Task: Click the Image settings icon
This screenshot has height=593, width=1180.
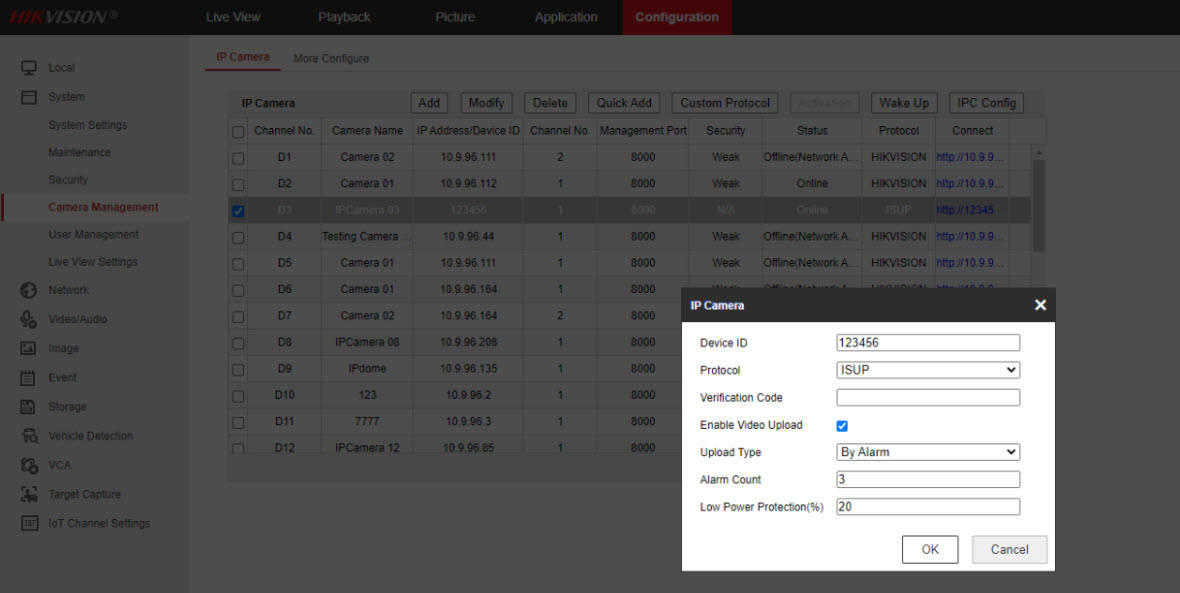Action: [x=29, y=349]
